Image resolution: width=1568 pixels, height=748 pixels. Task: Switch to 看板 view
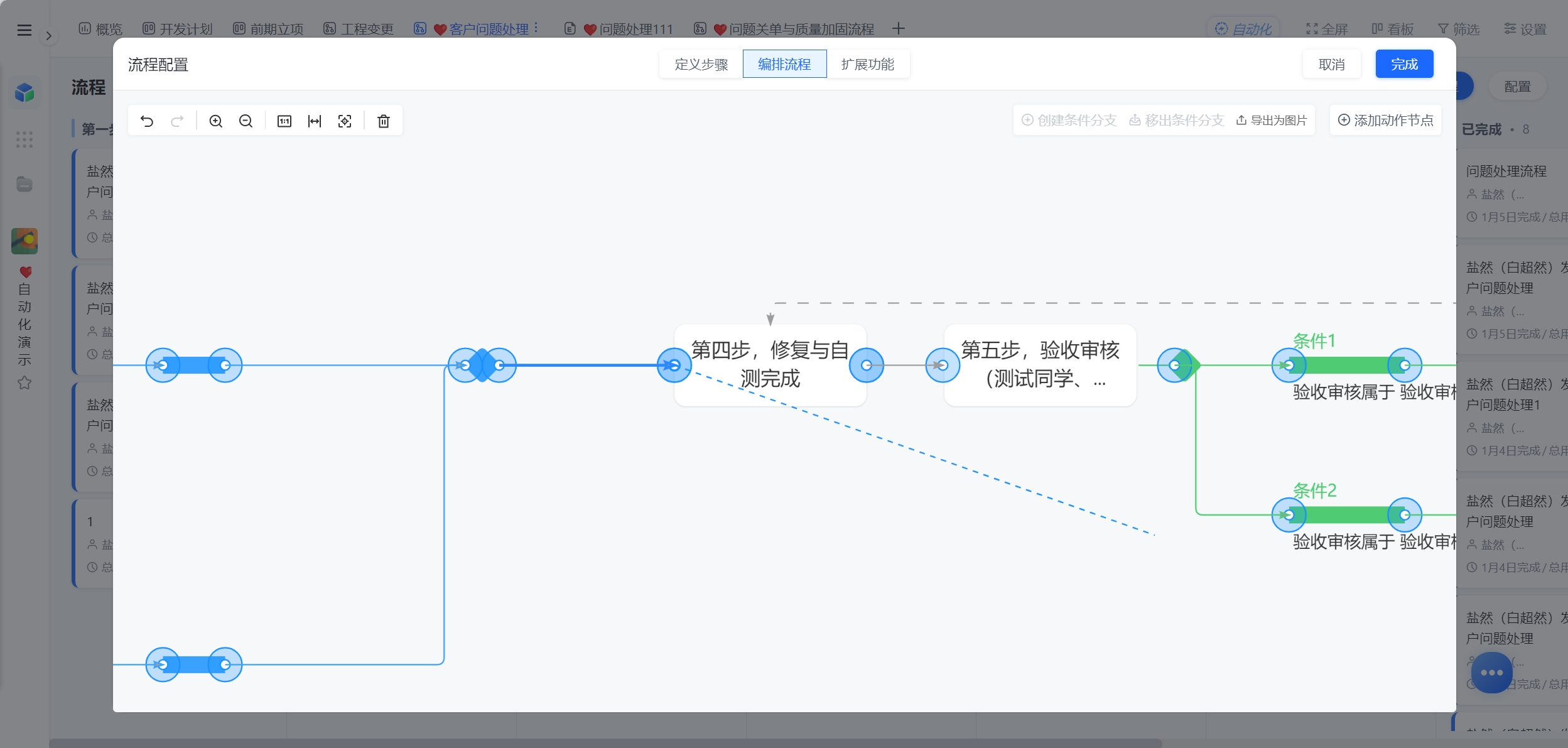tap(1392, 29)
